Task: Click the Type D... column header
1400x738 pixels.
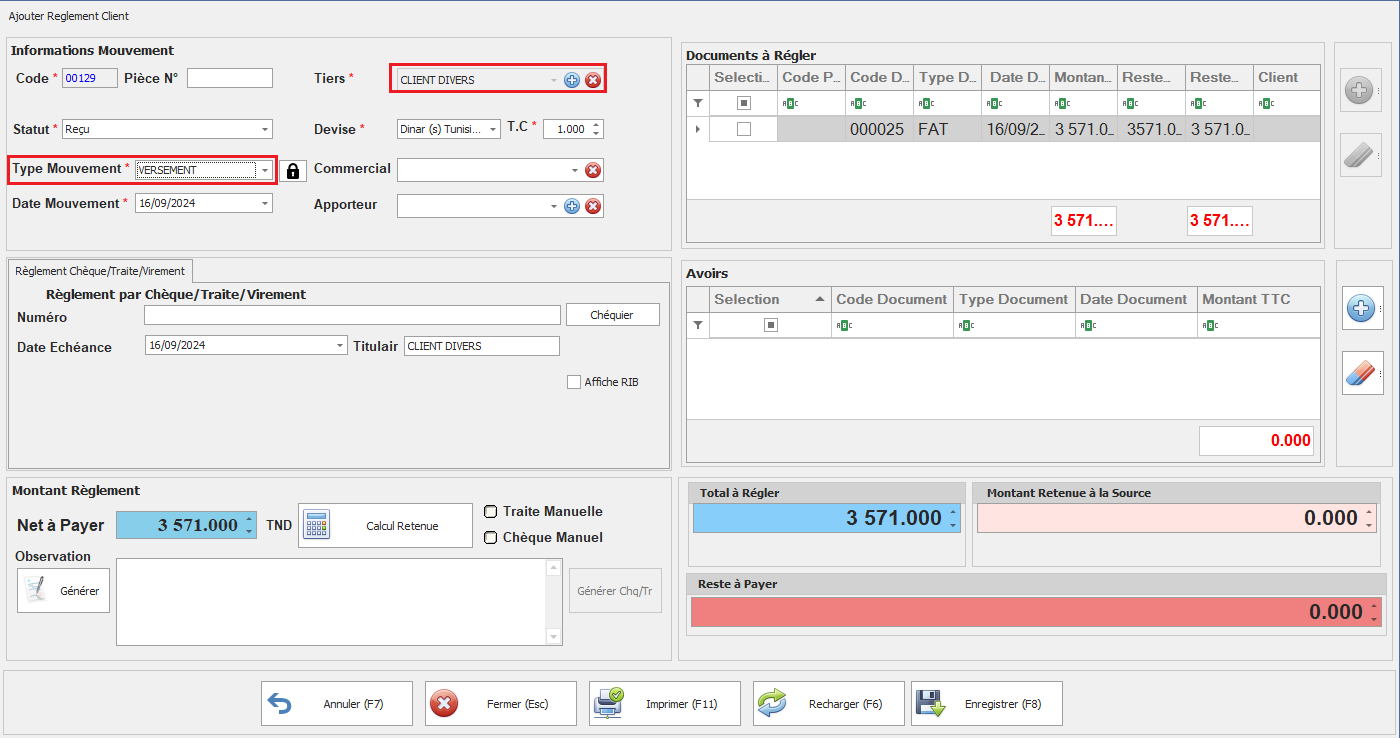Action: [947, 77]
